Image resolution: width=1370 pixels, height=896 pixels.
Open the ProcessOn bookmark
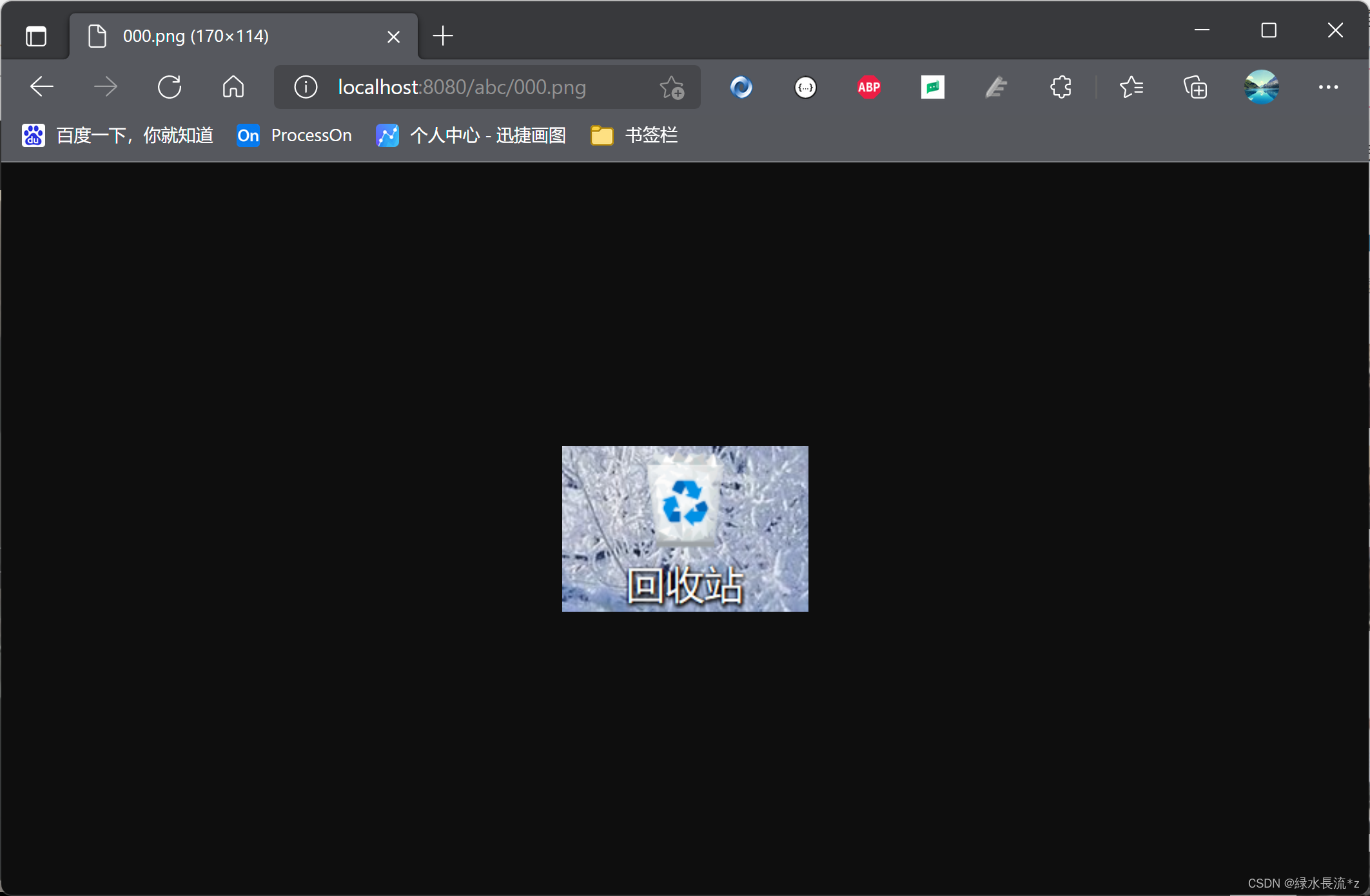(295, 135)
